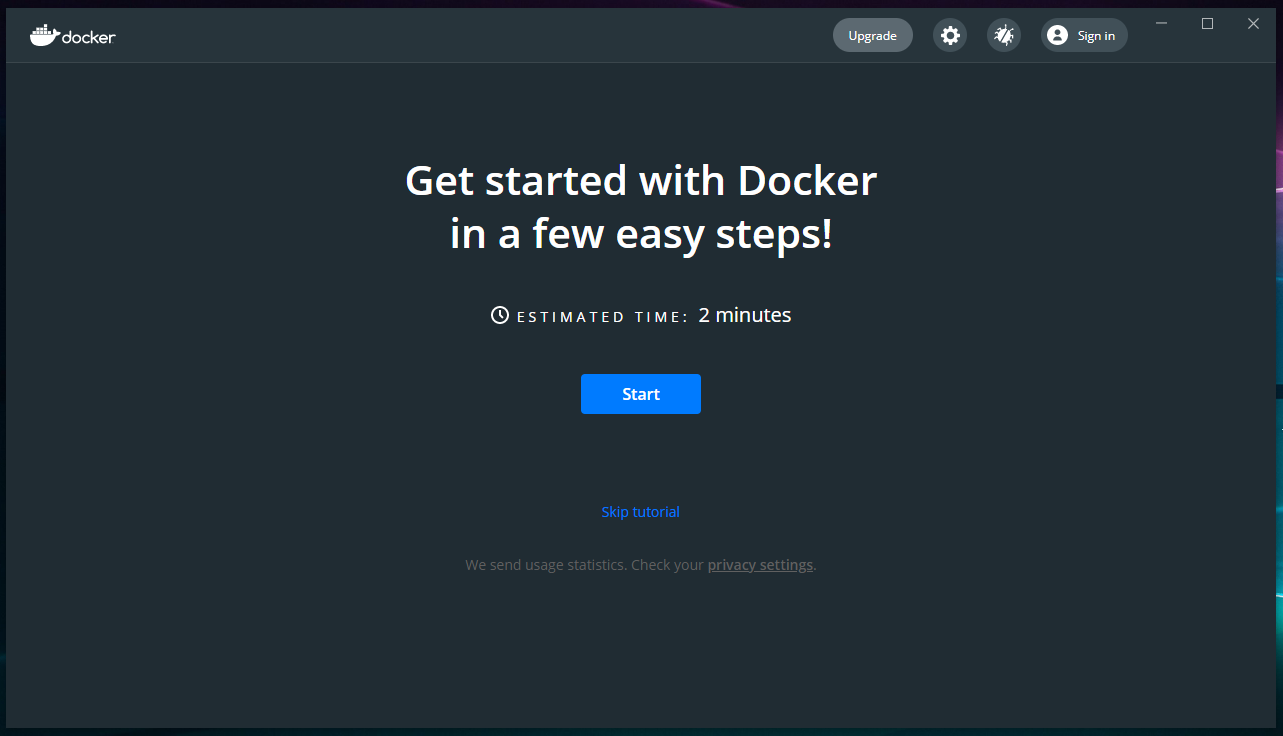This screenshot has height=736, width=1283.
Task: Click the Skip tutorial link
Action: (x=640, y=512)
